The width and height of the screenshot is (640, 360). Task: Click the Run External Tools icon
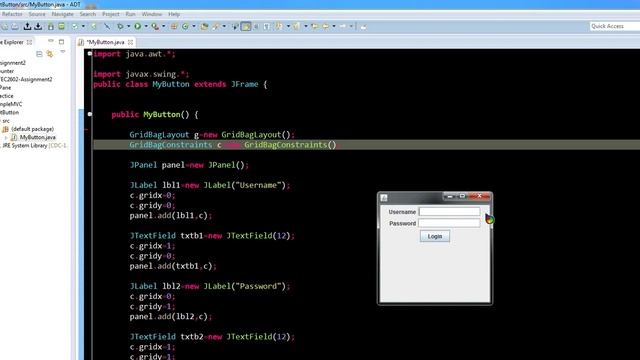155,26
